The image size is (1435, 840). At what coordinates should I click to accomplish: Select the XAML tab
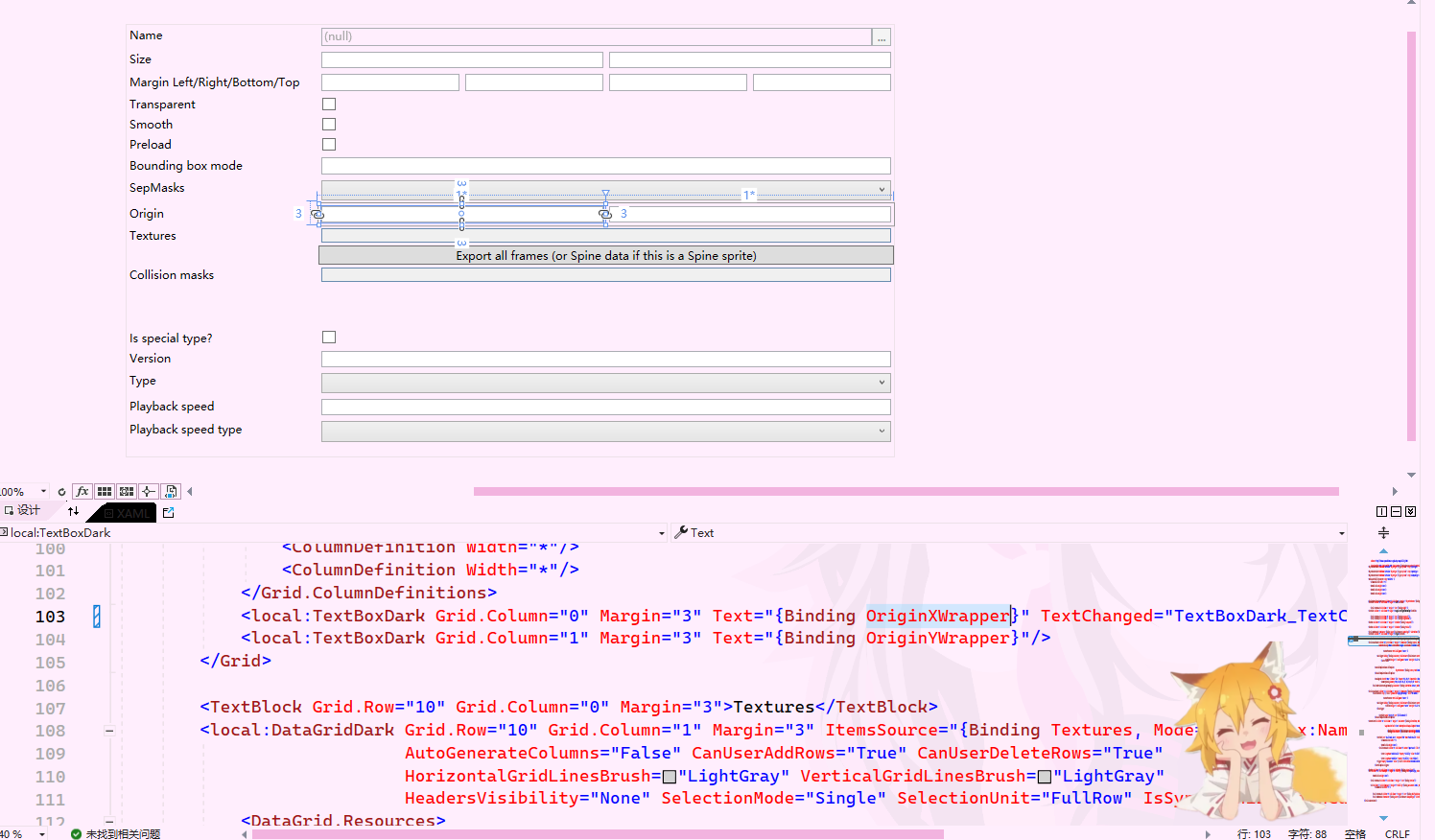click(128, 513)
